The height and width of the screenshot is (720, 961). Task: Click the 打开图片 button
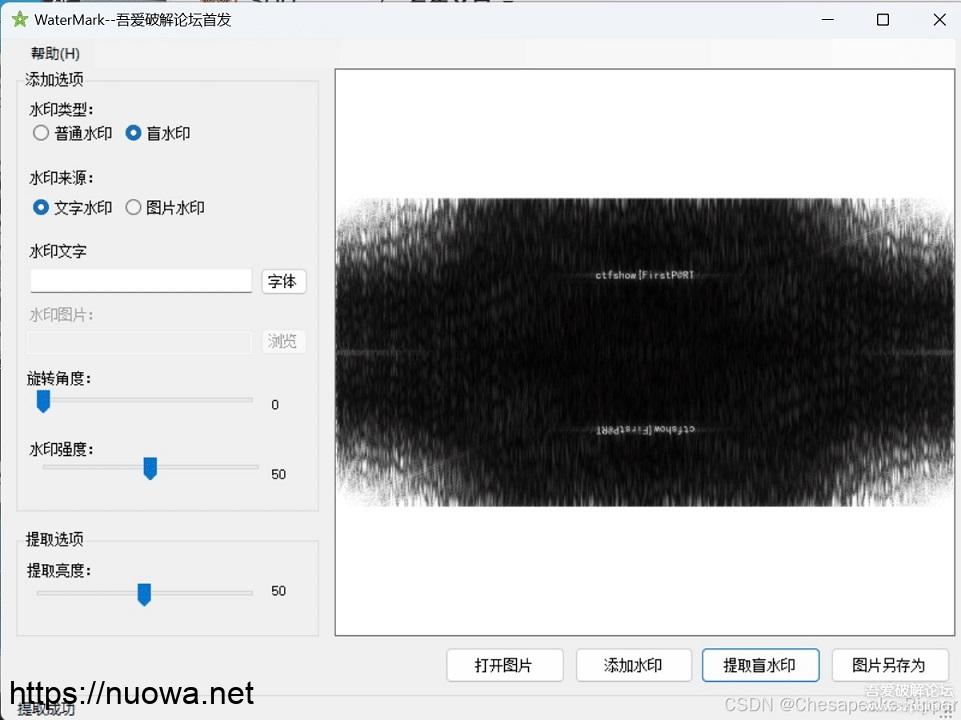504,665
